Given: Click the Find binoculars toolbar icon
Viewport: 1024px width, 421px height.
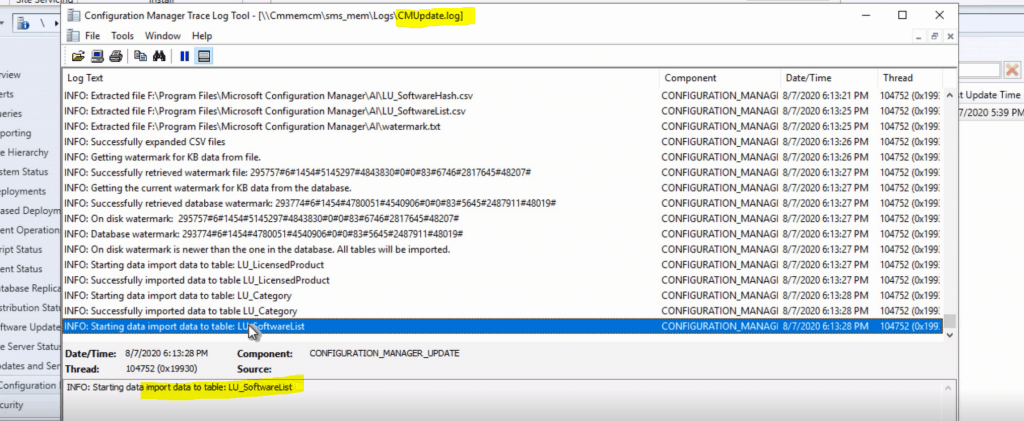Looking at the screenshot, I should tap(159, 56).
